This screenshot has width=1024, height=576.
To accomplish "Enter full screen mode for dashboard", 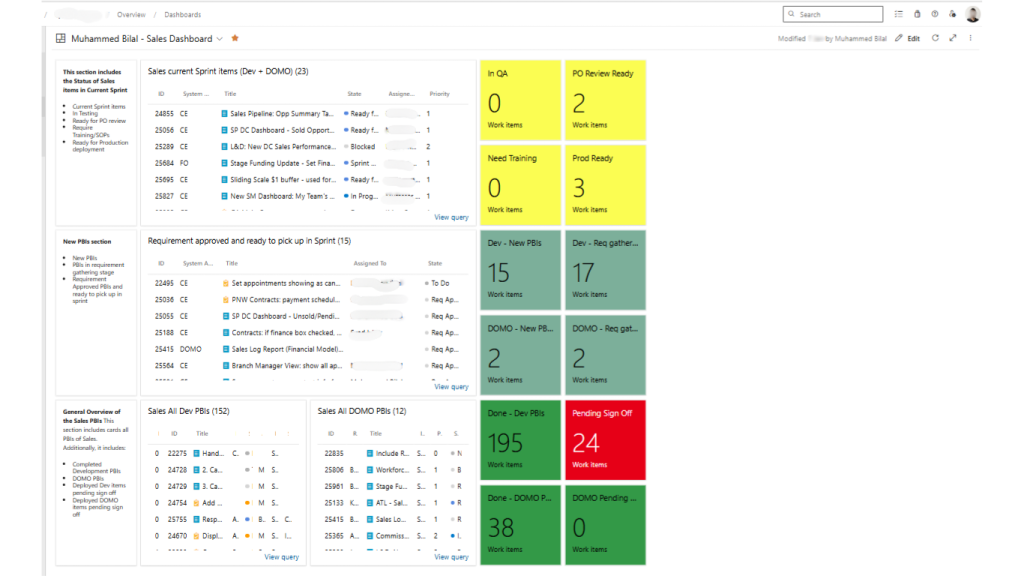I will pos(953,38).
